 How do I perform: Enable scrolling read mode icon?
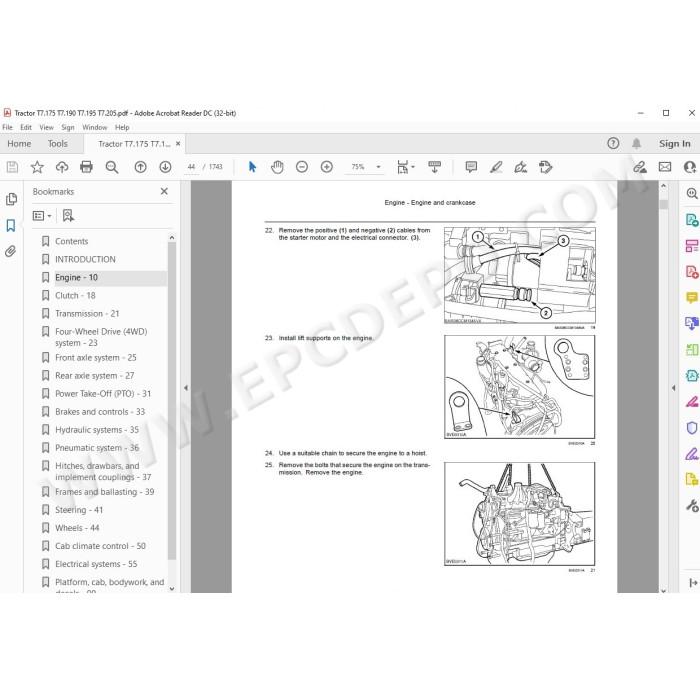434,167
